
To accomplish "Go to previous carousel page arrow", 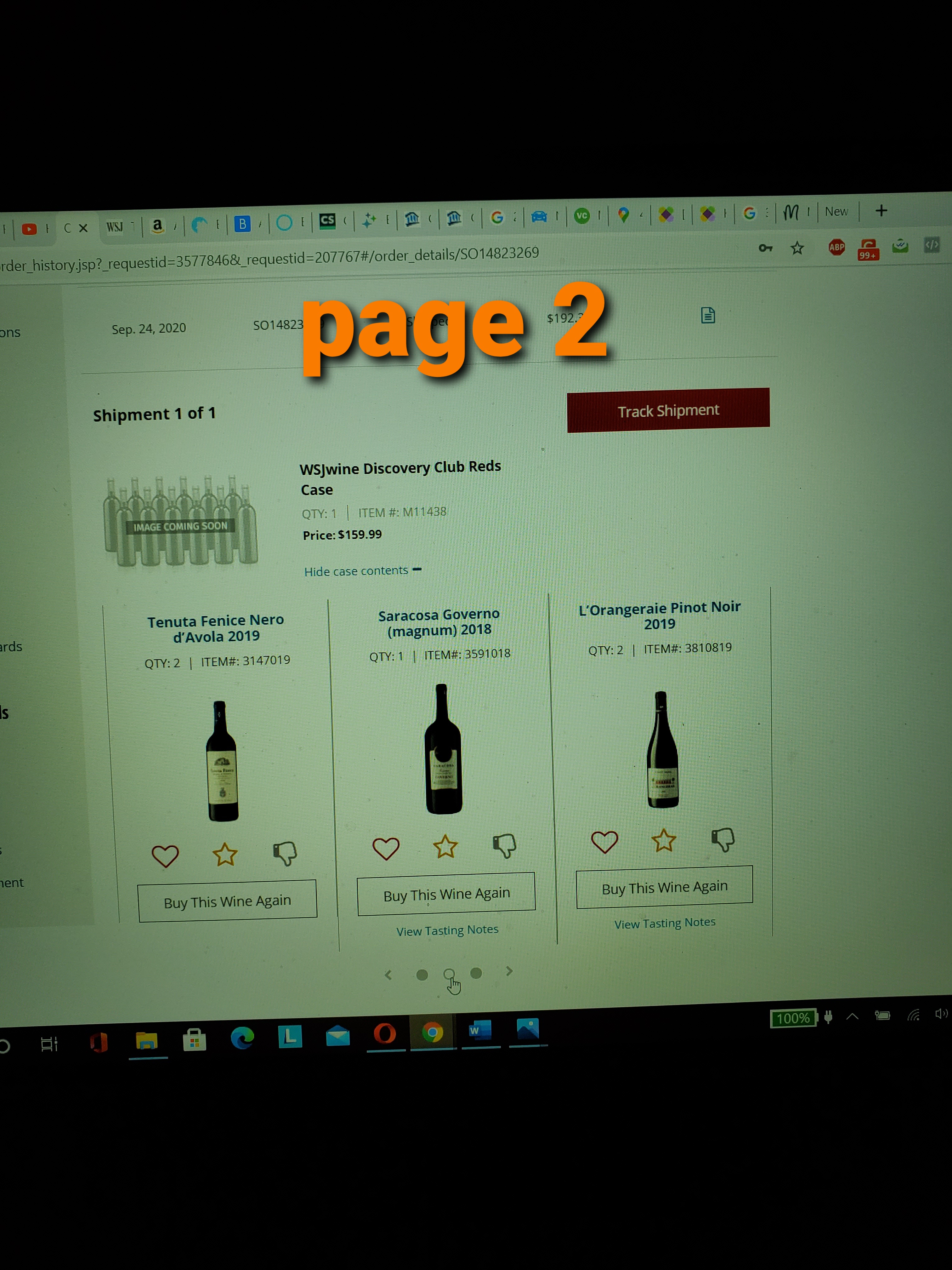I will (388, 975).
